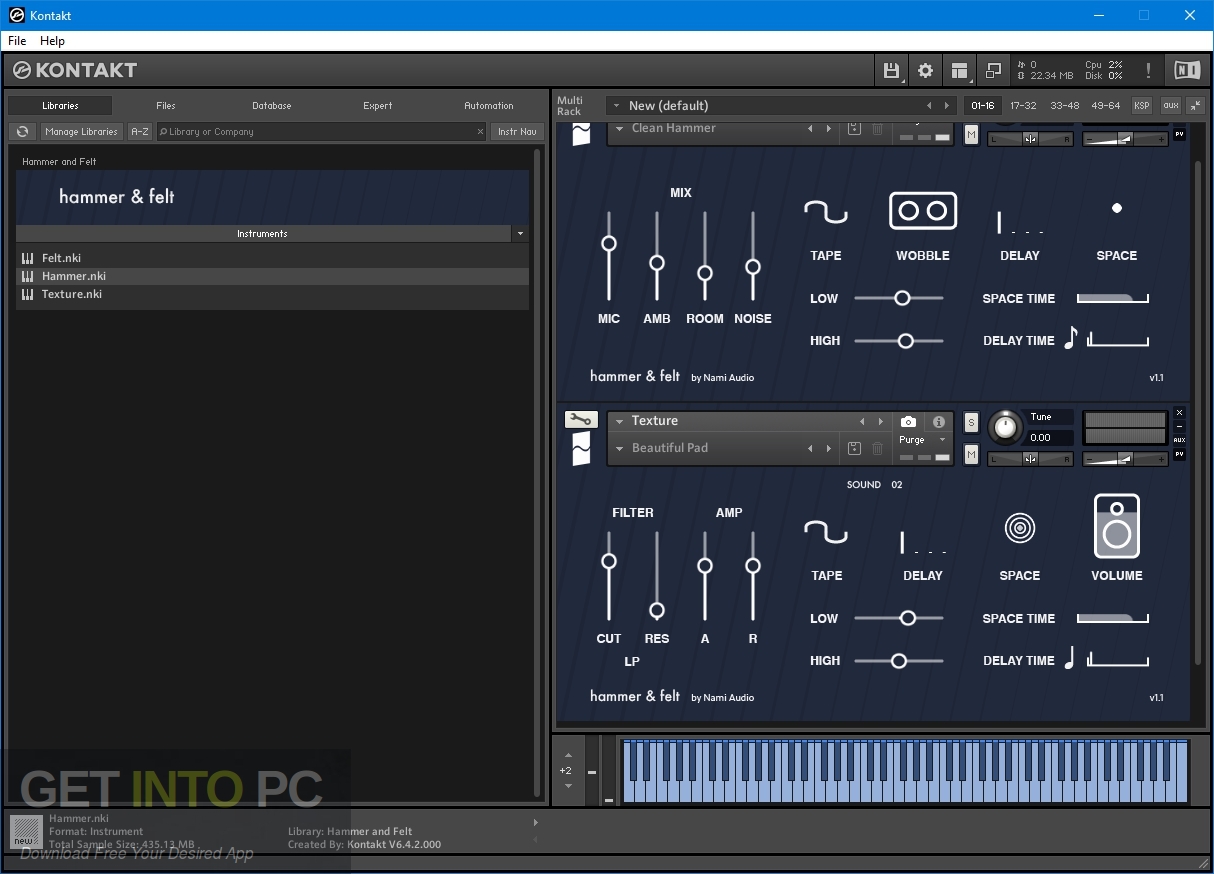The width and height of the screenshot is (1214, 874).
Task: Select Felt.nki in instruments list
Action: coord(272,258)
